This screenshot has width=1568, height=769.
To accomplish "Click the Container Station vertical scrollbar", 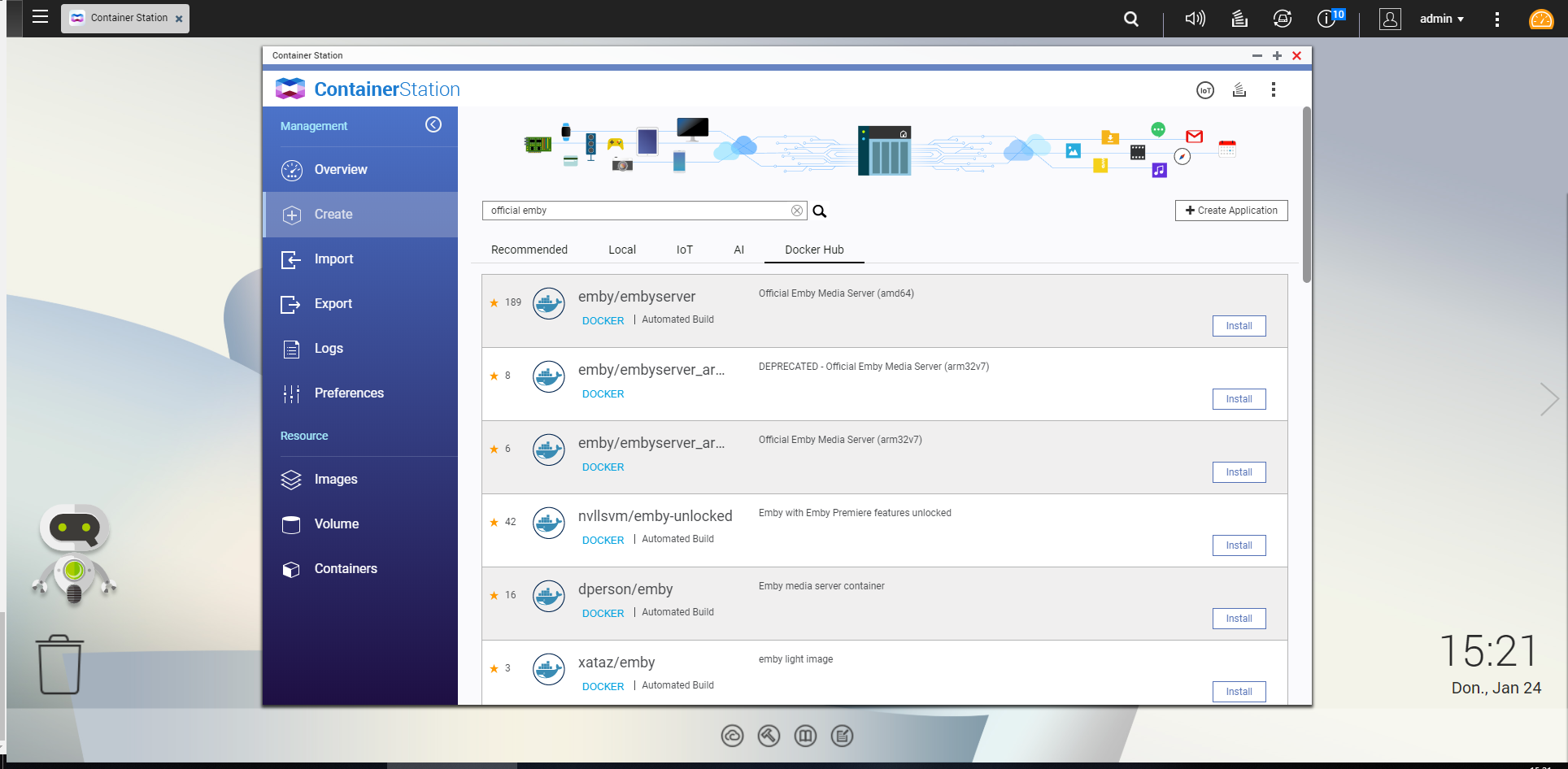I will 1307,195.
